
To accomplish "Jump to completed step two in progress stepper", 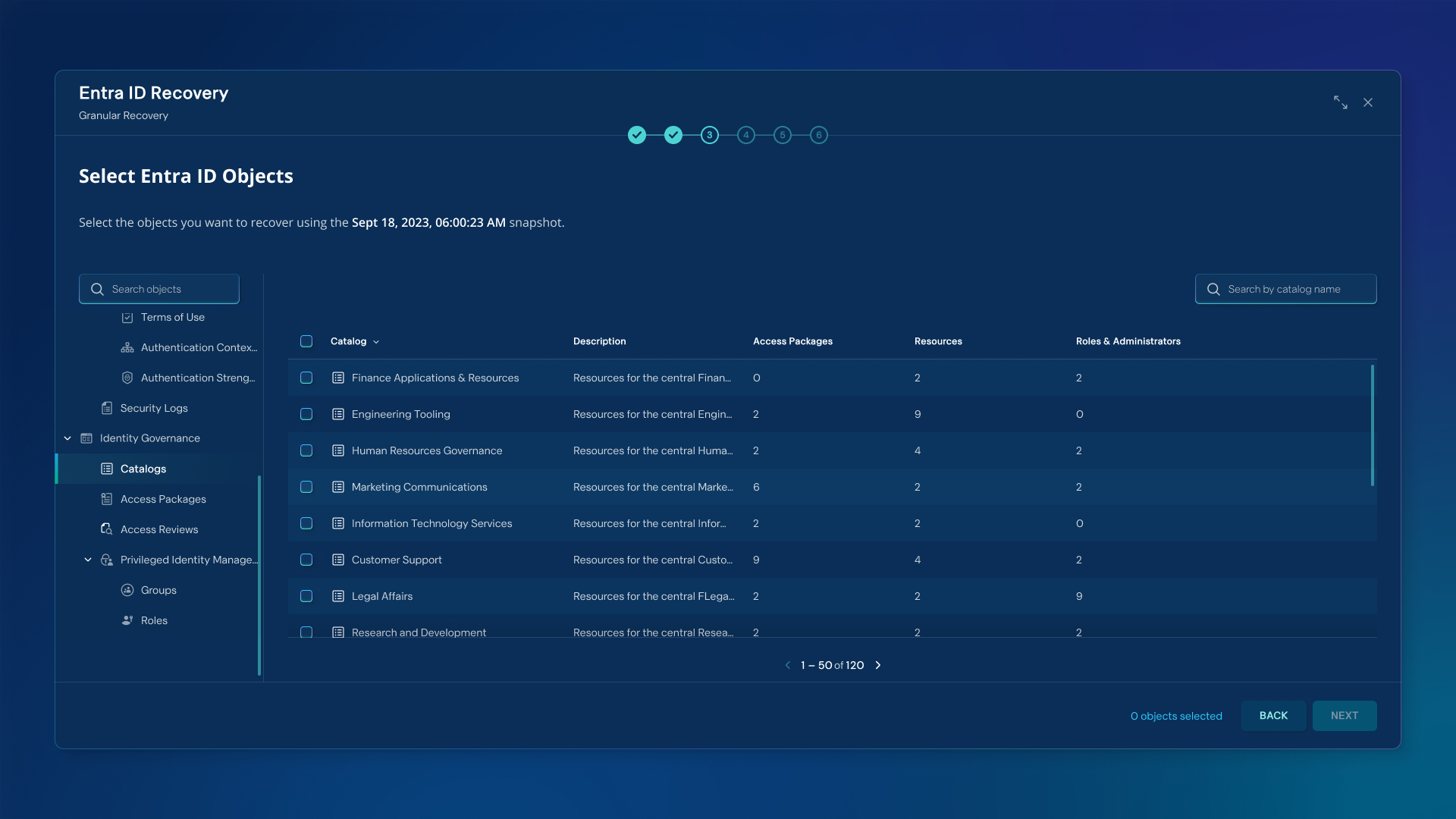I will coord(673,136).
